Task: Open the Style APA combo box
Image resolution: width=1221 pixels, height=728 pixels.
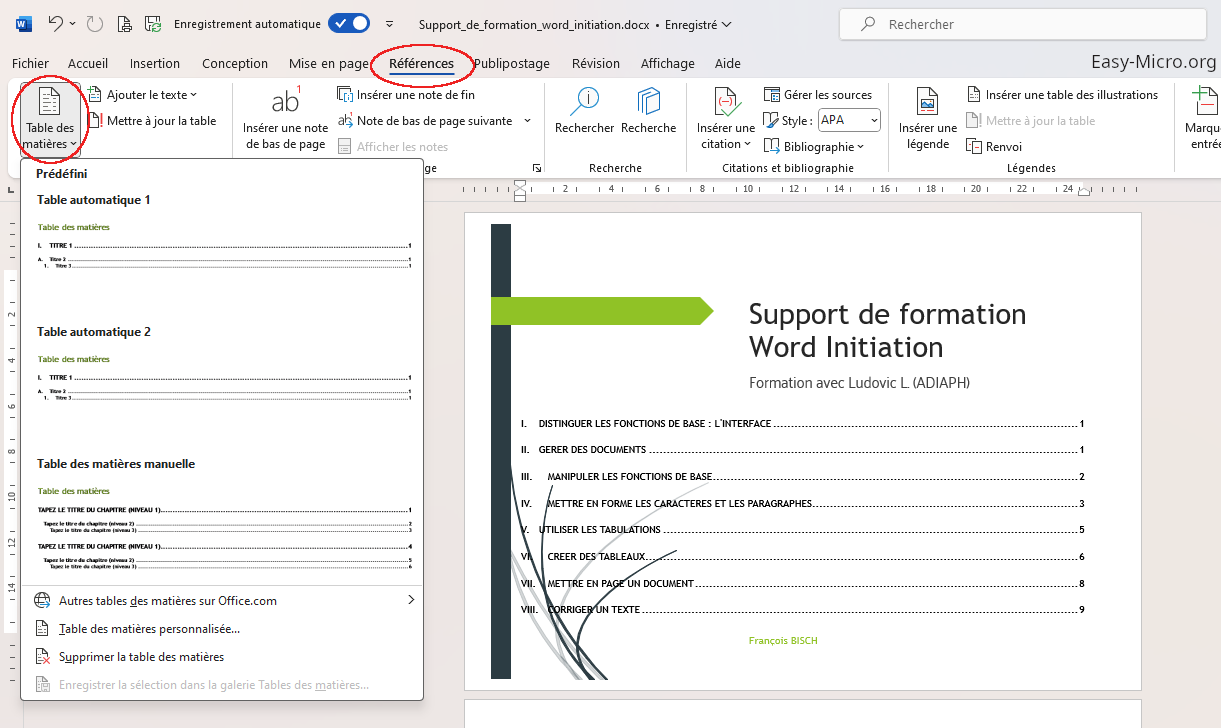Action: click(849, 120)
